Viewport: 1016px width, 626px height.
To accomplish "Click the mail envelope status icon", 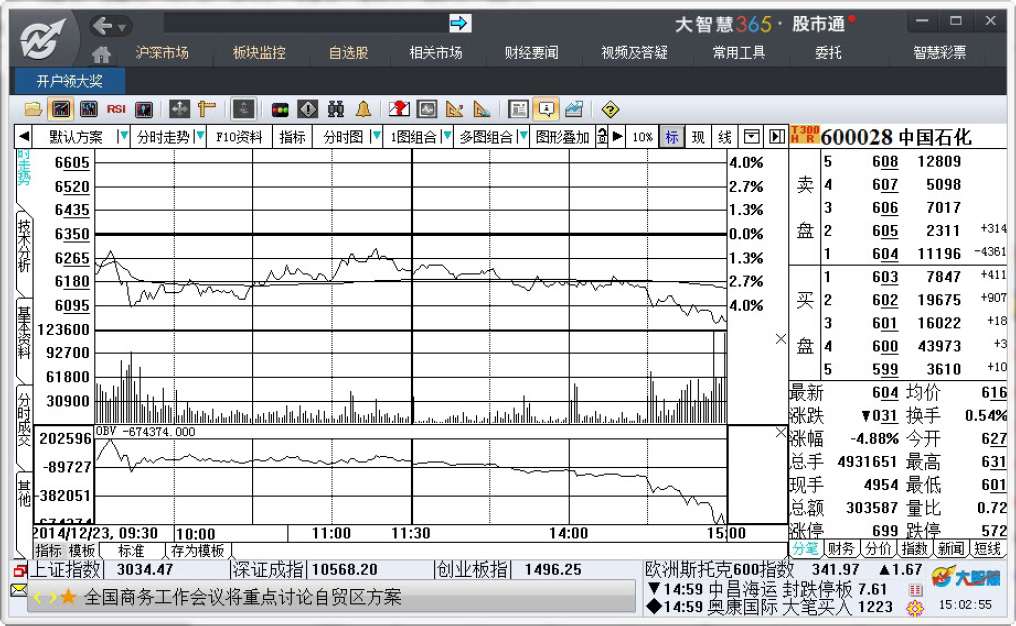I will click(x=19, y=590).
